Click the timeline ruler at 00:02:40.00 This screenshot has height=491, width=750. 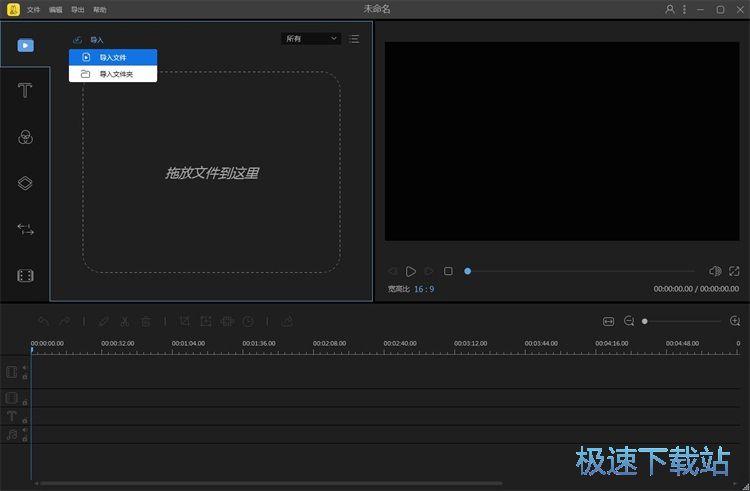point(400,343)
